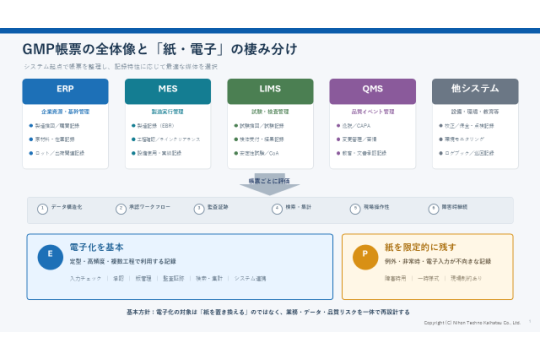Click the 紙を限定的に残す heading
The height and width of the screenshot is (360, 540).
point(420,247)
